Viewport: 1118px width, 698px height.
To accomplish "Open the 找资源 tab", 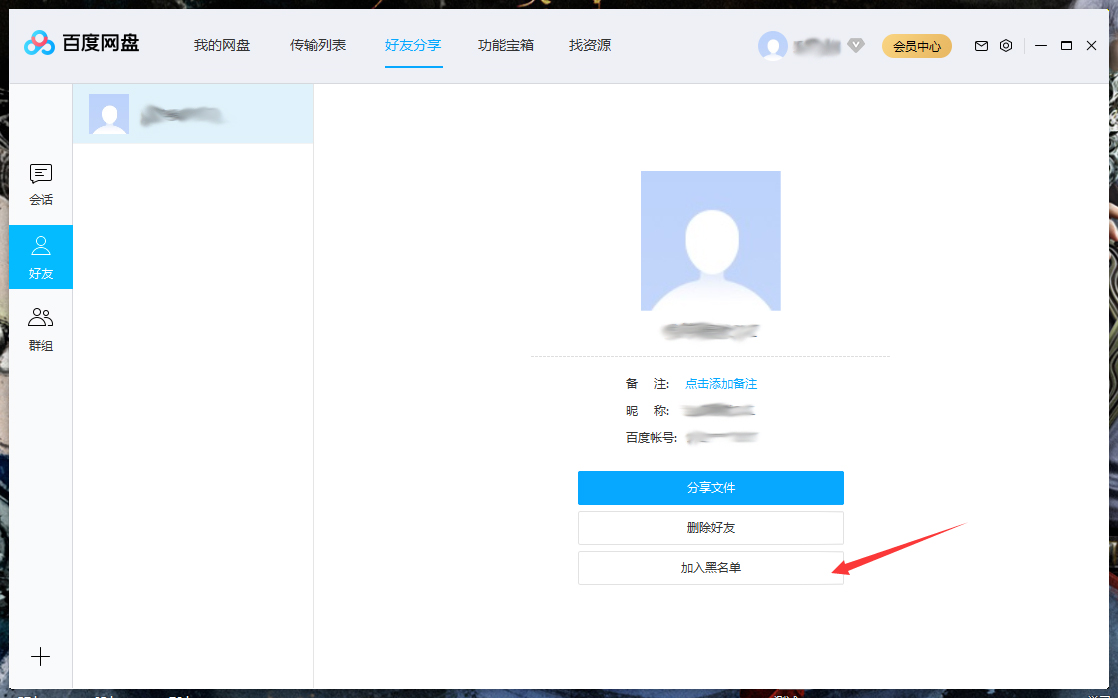I will [589, 45].
